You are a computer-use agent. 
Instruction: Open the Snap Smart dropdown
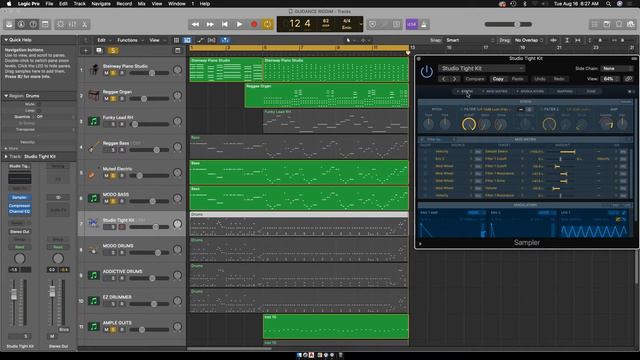[469, 40]
